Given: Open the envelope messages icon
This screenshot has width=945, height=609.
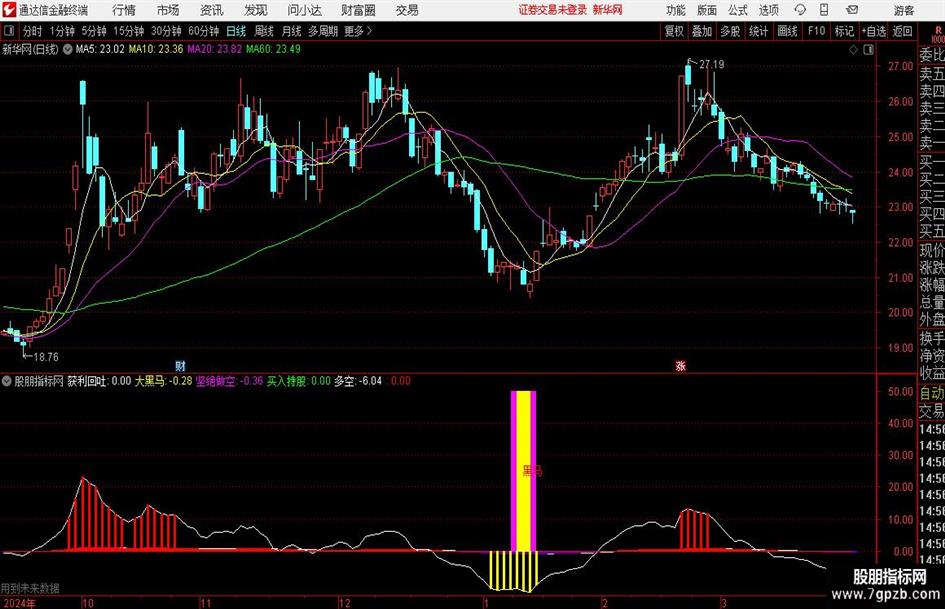Looking at the screenshot, I should 852,10.
